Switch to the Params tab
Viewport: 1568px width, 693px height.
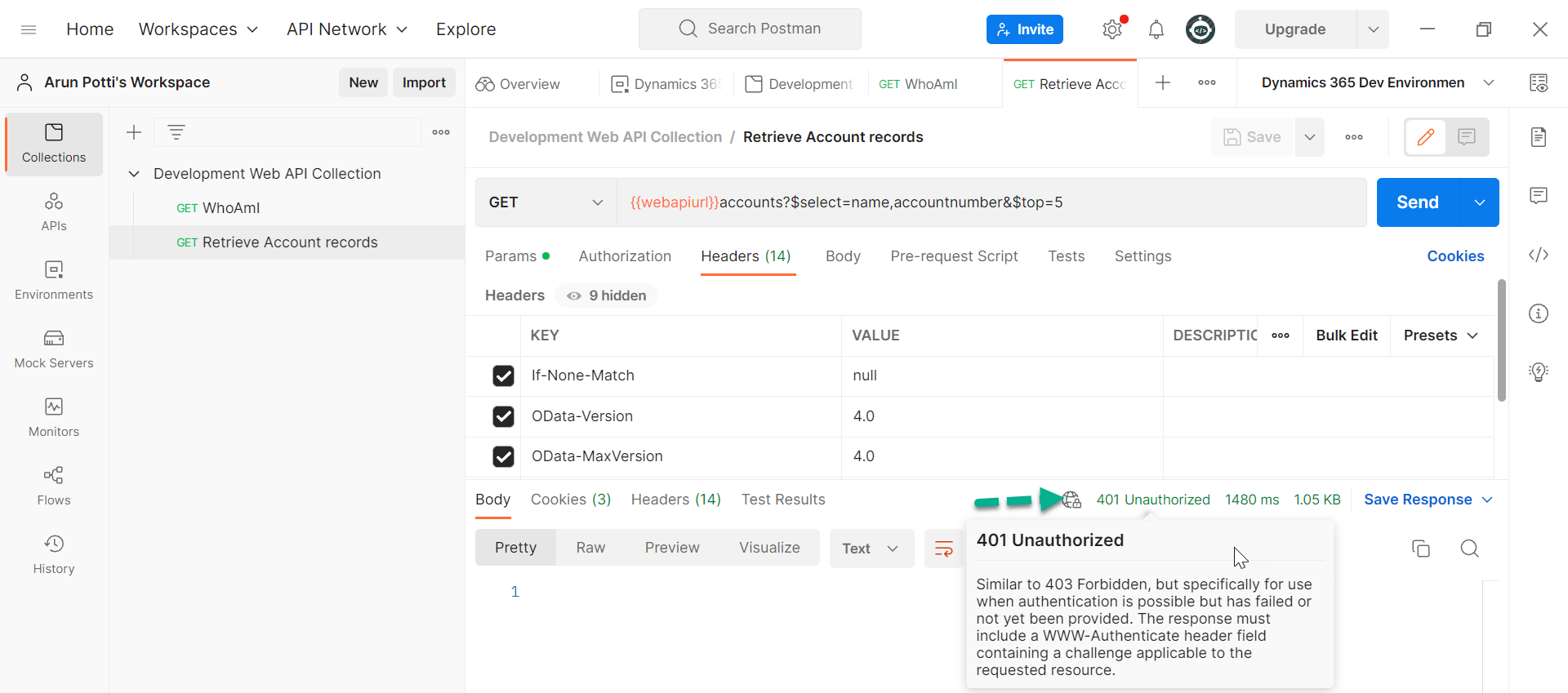coord(517,256)
